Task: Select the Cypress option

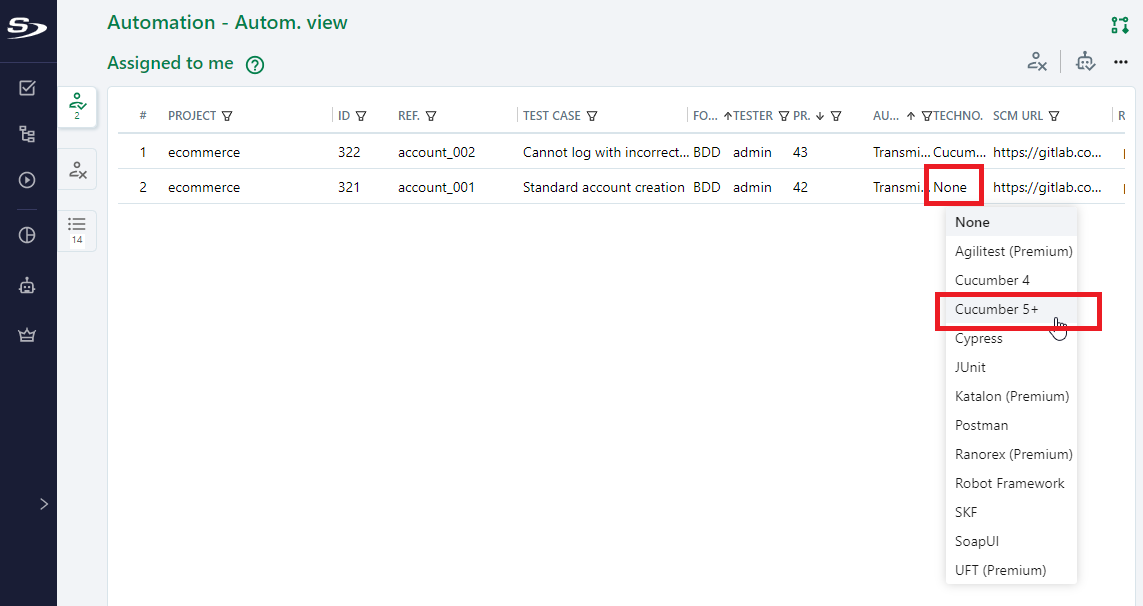Action: 979,338
